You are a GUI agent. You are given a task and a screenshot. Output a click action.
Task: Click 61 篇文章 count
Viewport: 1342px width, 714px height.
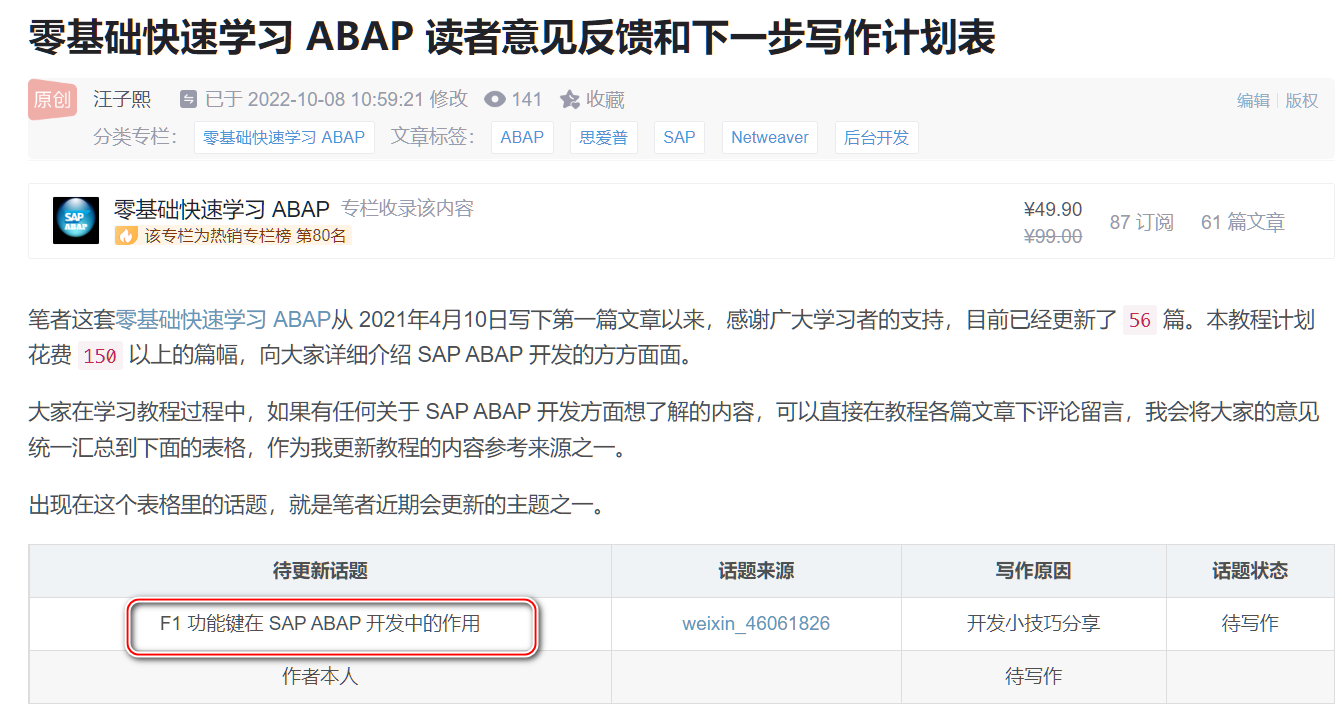1243,222
